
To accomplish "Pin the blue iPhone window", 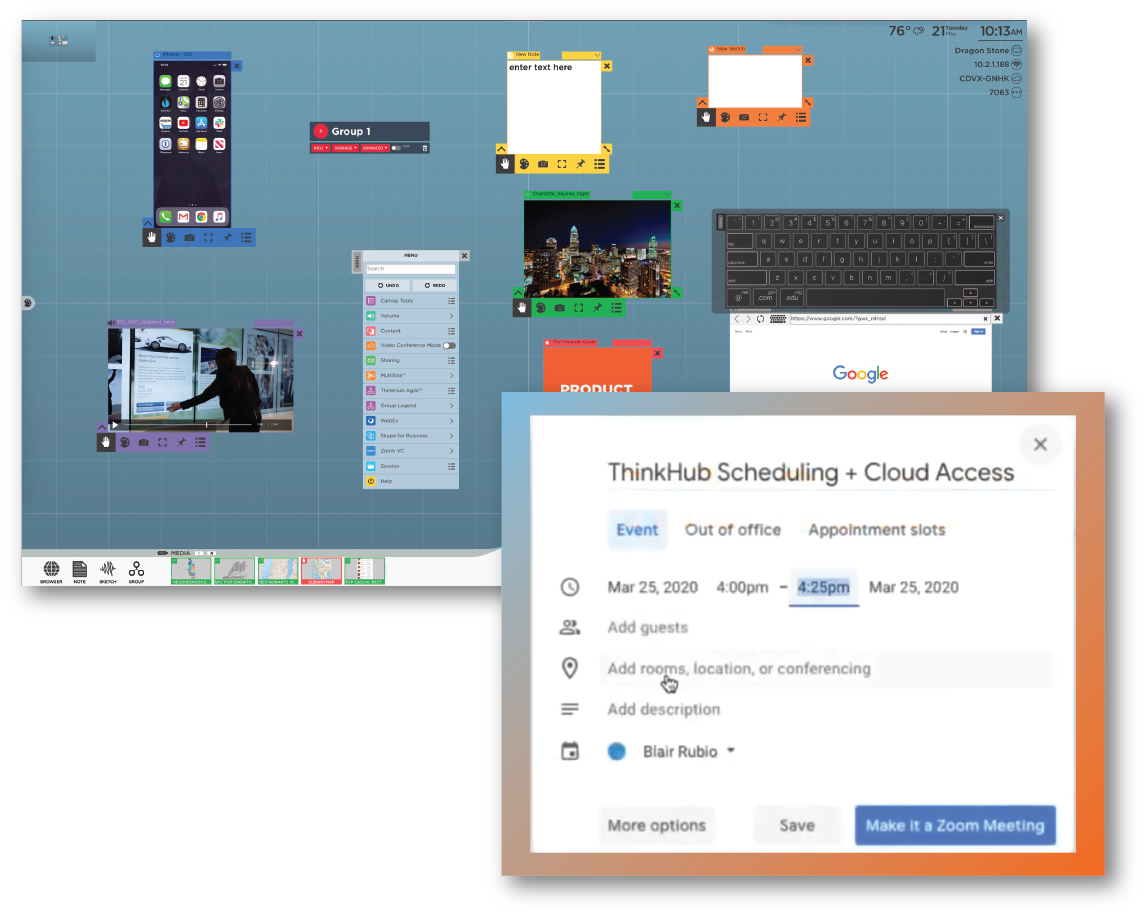I will (227, 237).
